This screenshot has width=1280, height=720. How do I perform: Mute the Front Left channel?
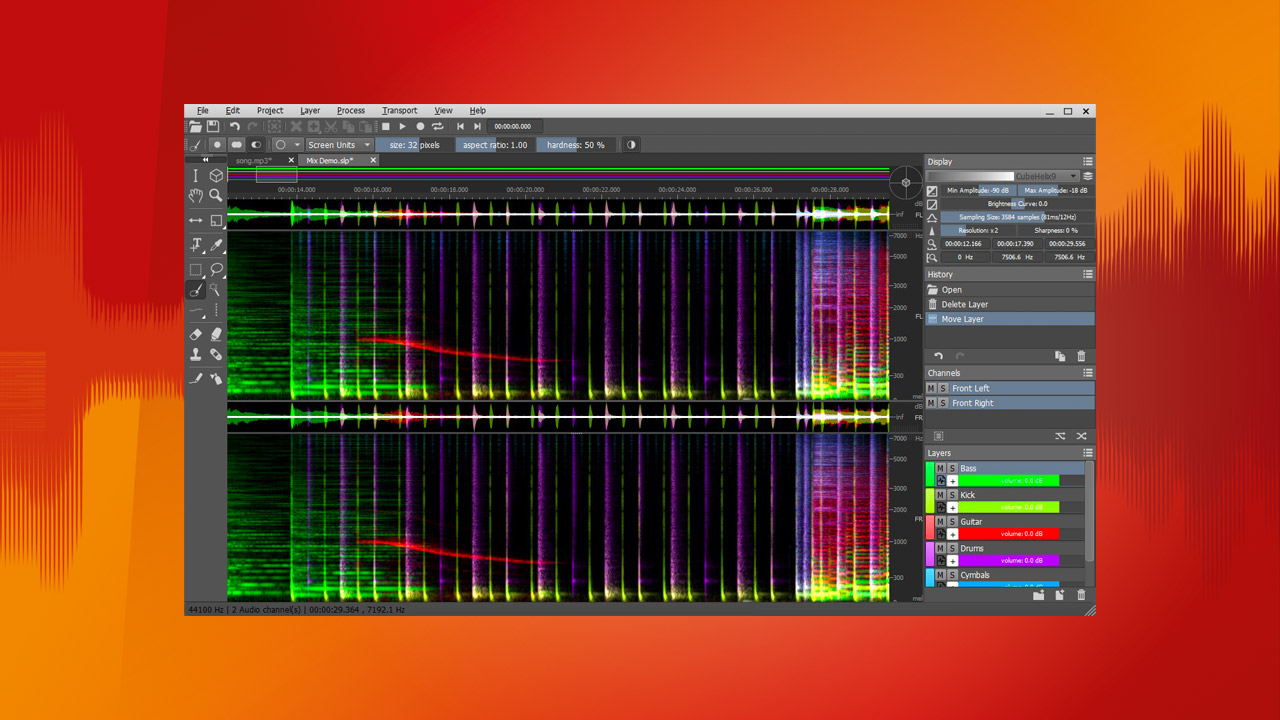930,388
